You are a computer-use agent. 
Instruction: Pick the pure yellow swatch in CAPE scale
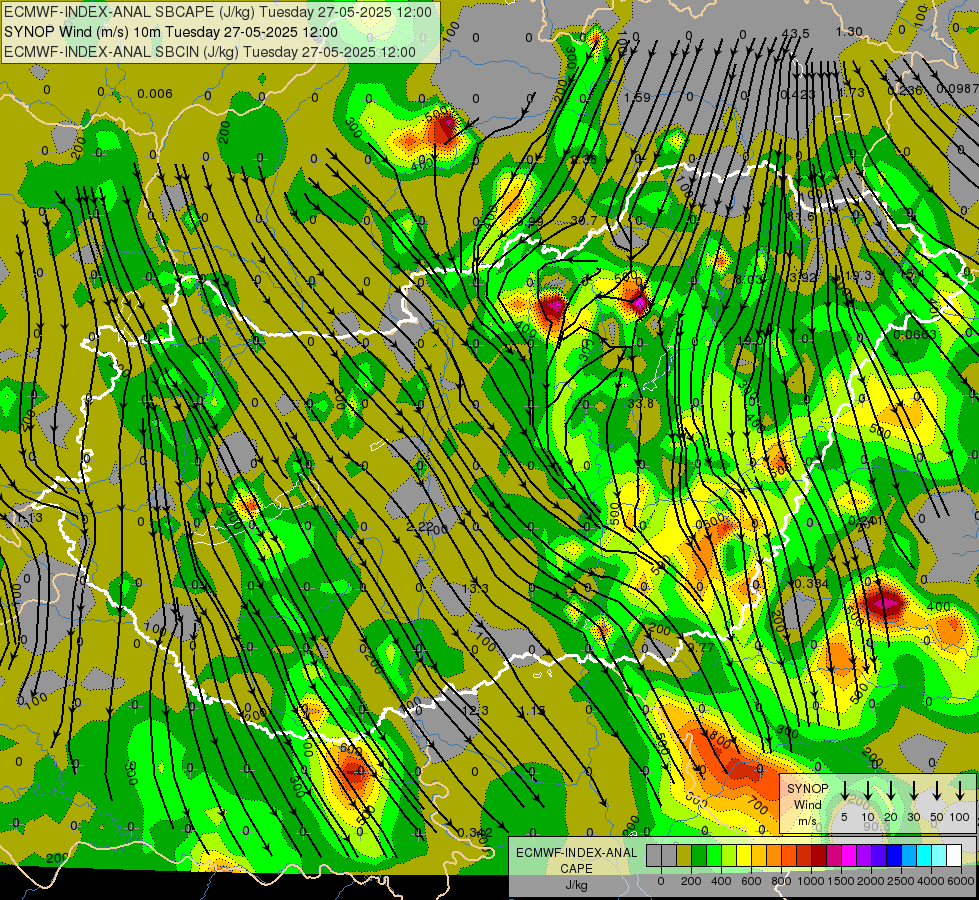[x=744, y=855]
